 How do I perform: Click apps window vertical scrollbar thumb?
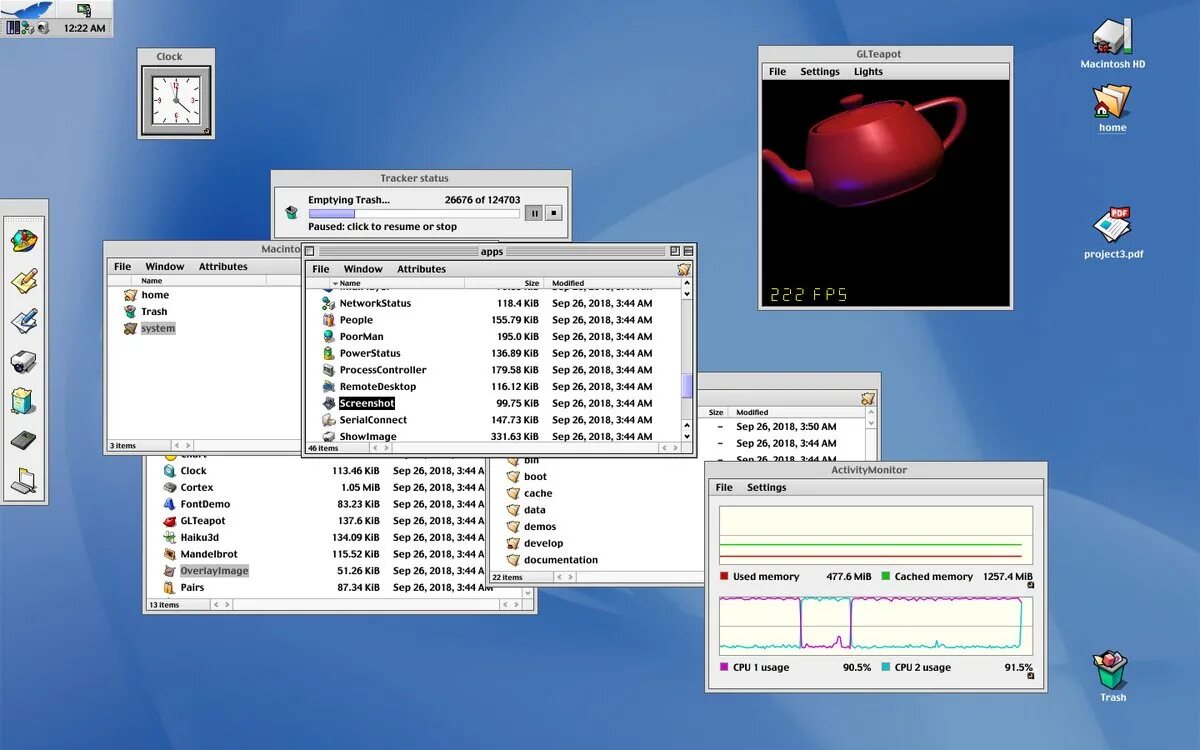coord(686,386)
